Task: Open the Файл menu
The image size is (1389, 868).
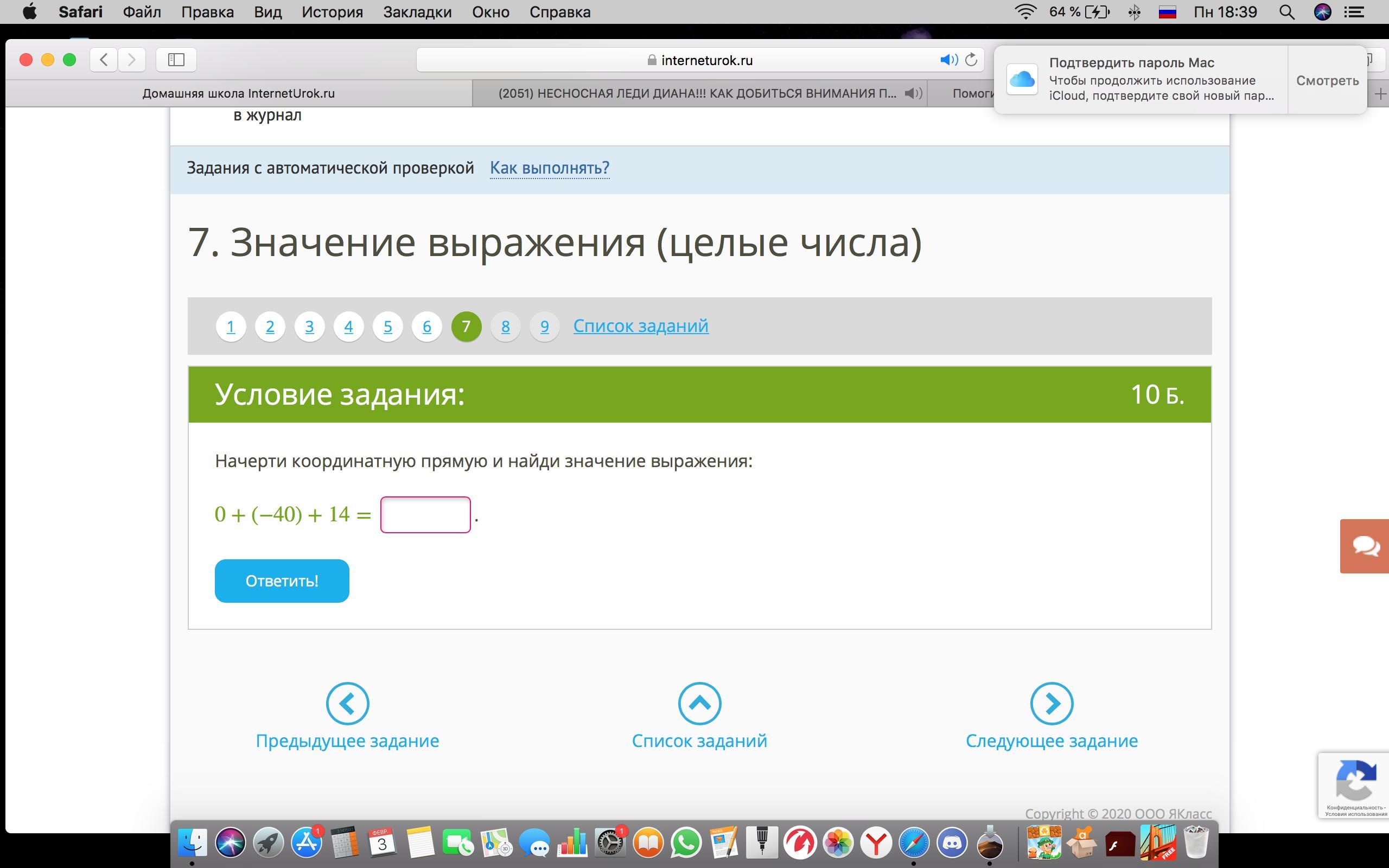Action: 142,12
